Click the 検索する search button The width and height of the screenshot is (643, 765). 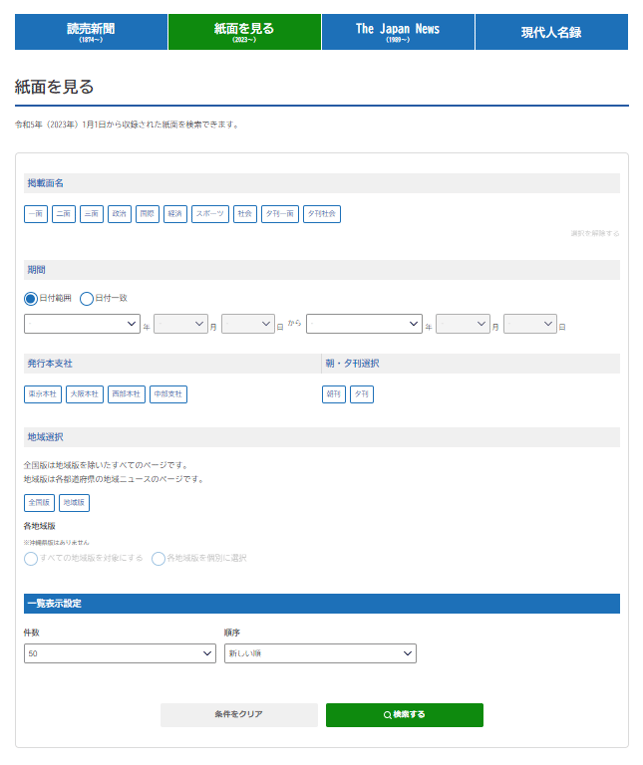click(x=404, y=715)
